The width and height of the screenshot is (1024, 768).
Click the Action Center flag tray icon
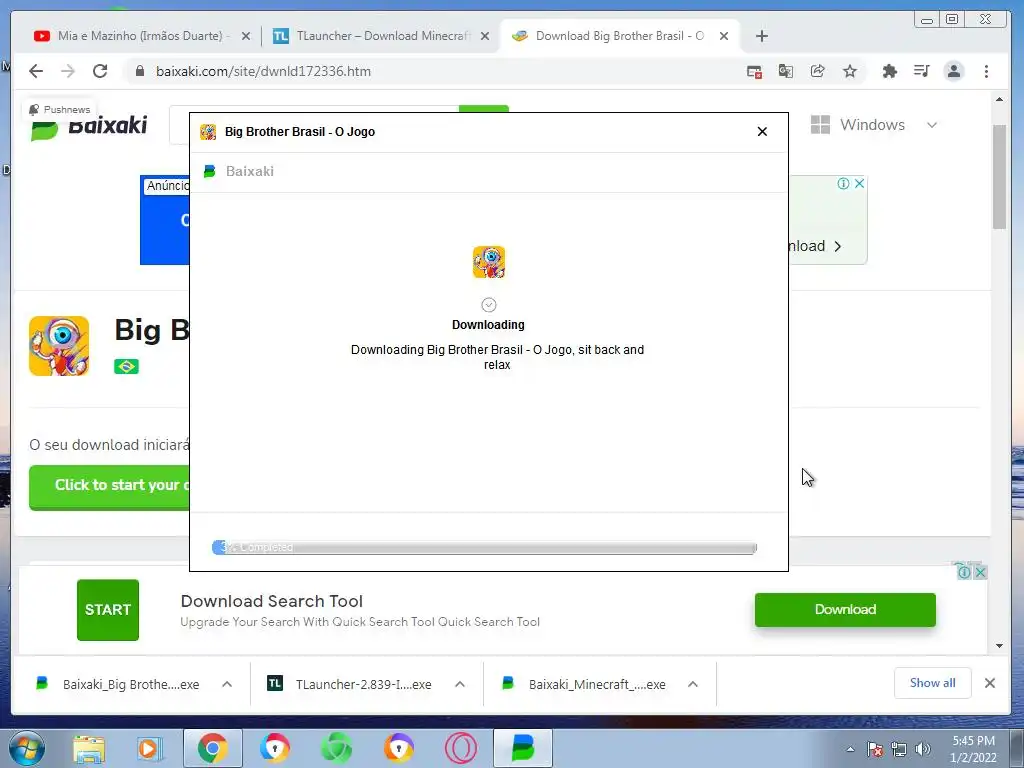tap(875, 749)
